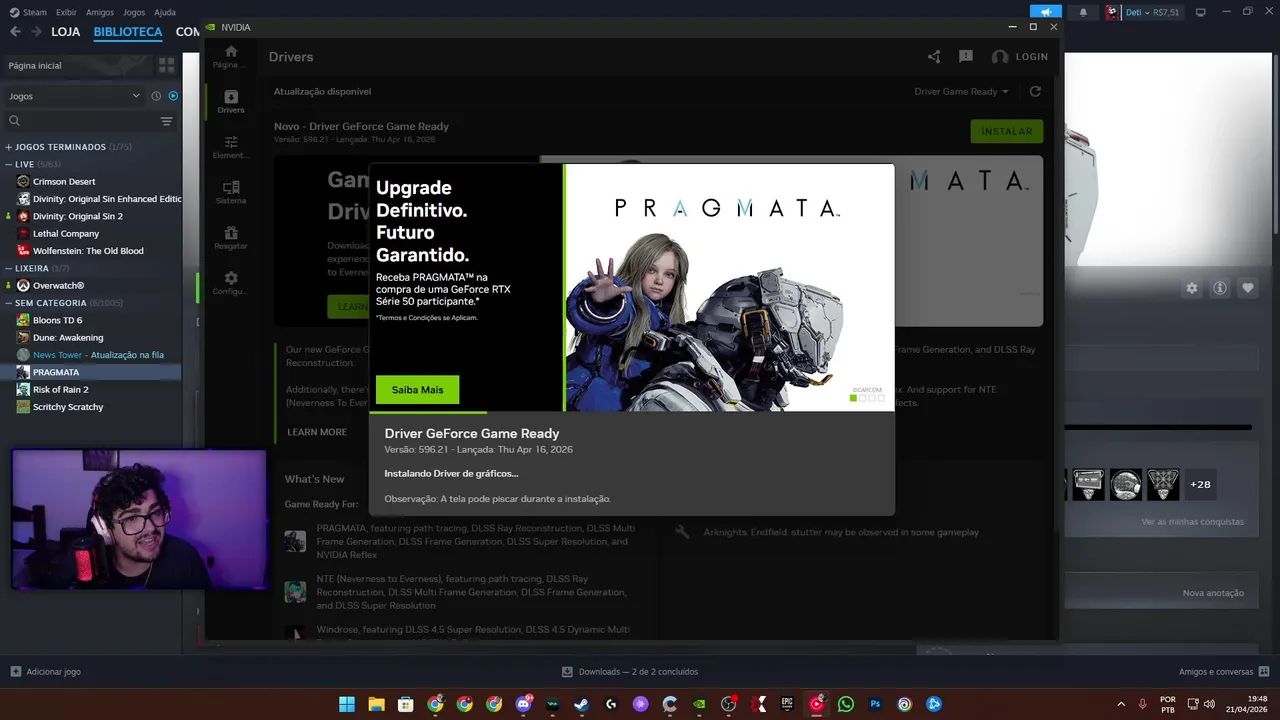
Task: Switch to the LOJA tab
Action: (x=65, y=32)
